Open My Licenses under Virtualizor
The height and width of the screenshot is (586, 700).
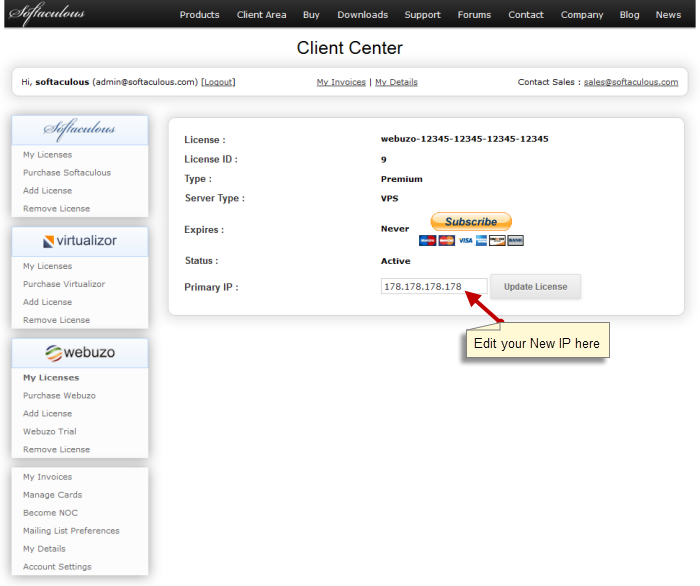coord(47,266)
